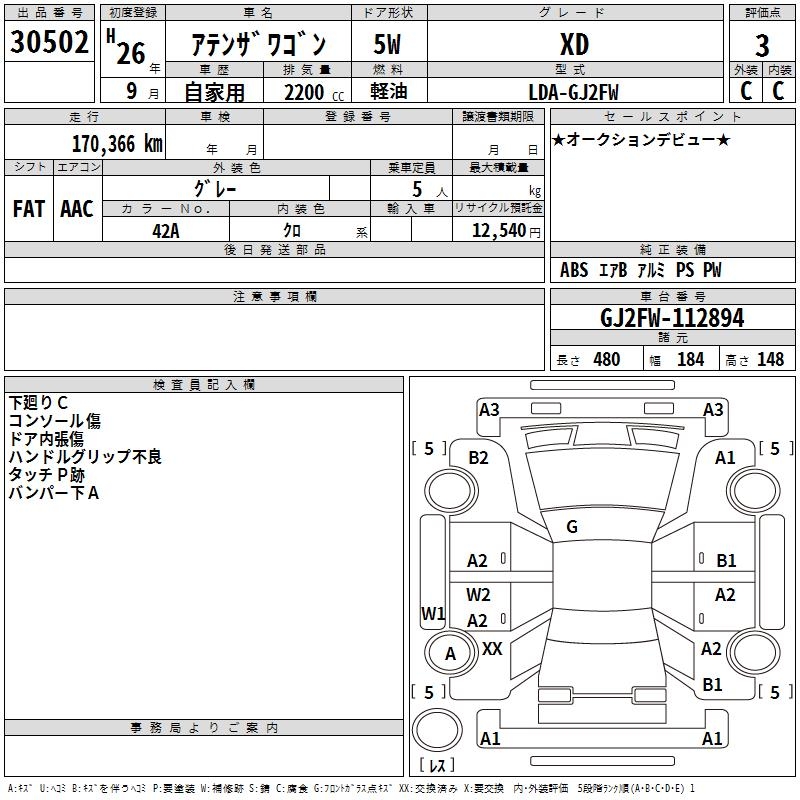Viewport: 800px width, 800px height.
Task: Click the AAC air conditioner cell
Action: (x=77, y=208)
